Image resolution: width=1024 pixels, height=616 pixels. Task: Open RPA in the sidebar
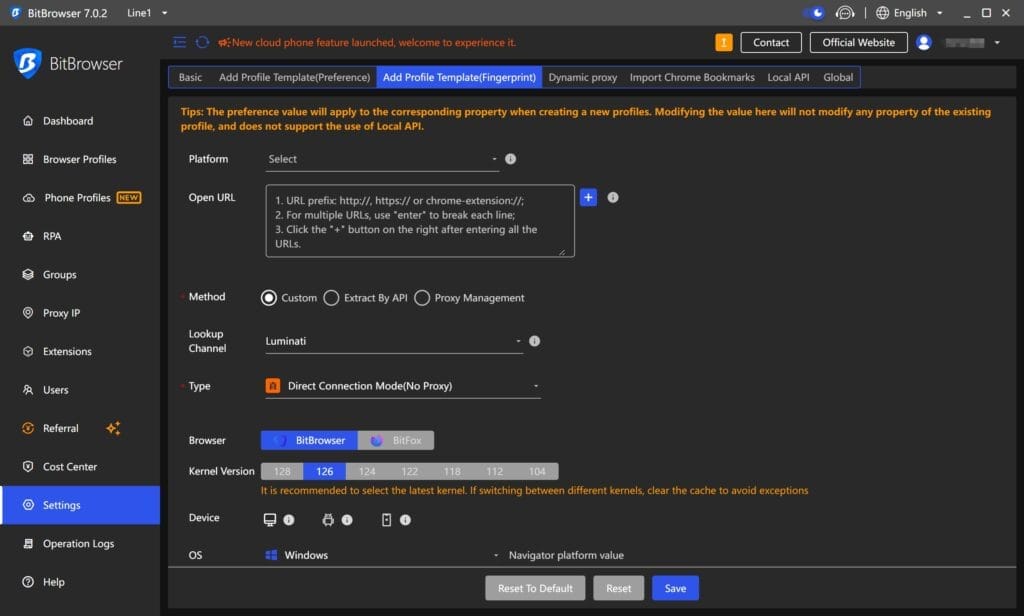click(80, 236)
